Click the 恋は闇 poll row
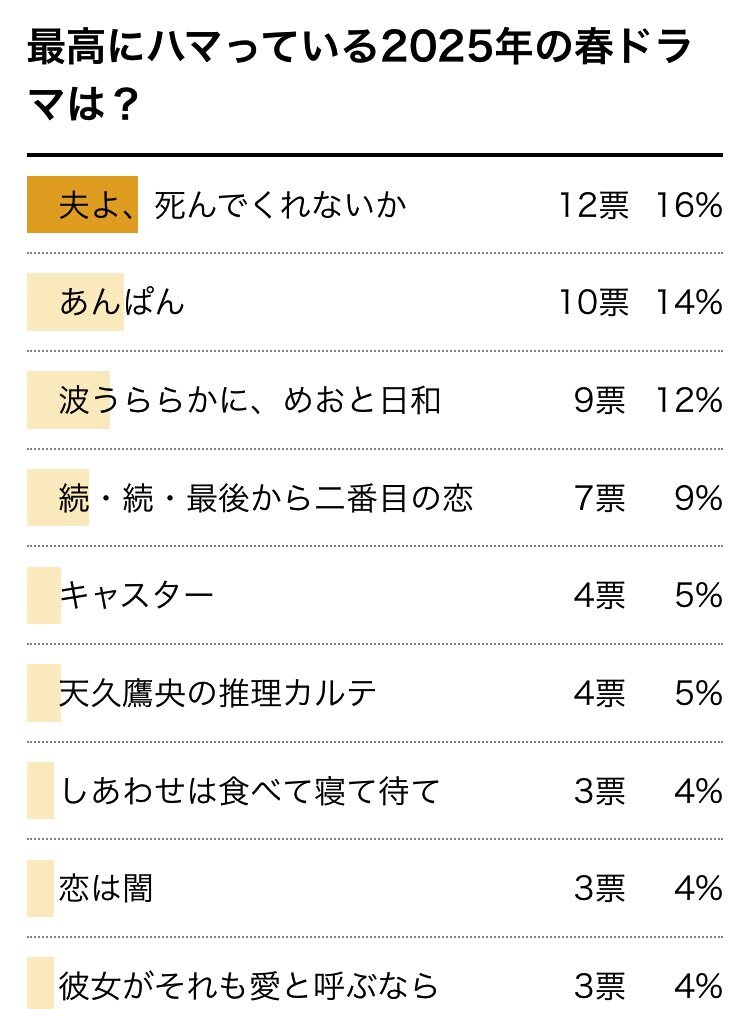 (374, 889)
